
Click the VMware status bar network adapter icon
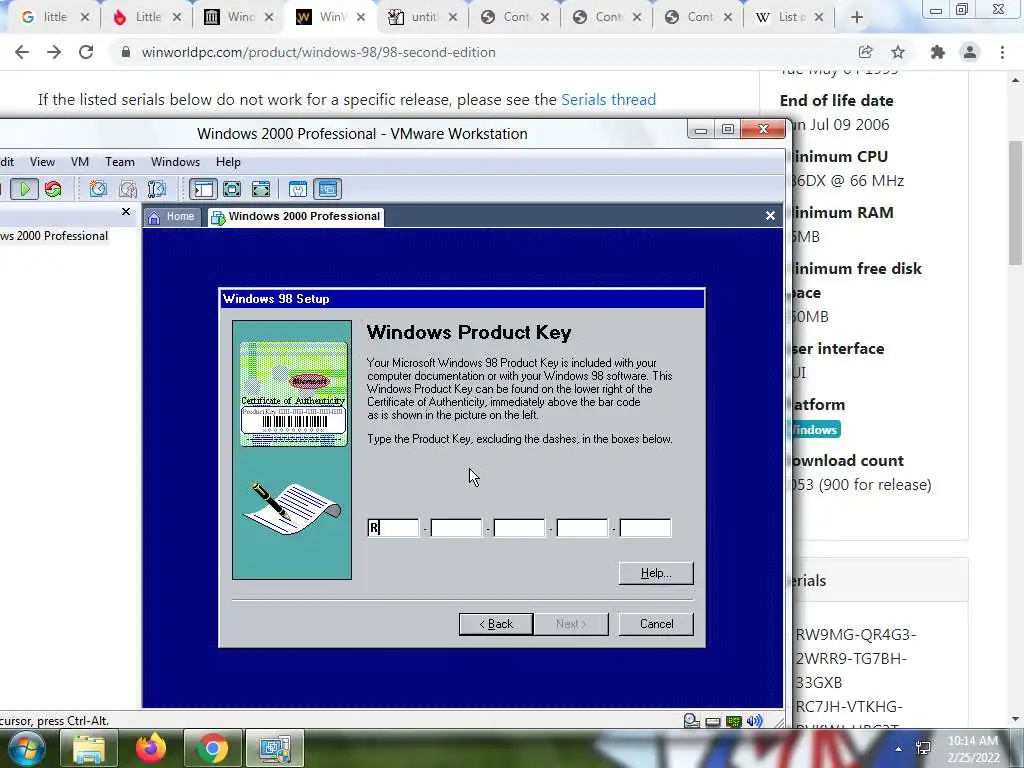coord(733,721)
